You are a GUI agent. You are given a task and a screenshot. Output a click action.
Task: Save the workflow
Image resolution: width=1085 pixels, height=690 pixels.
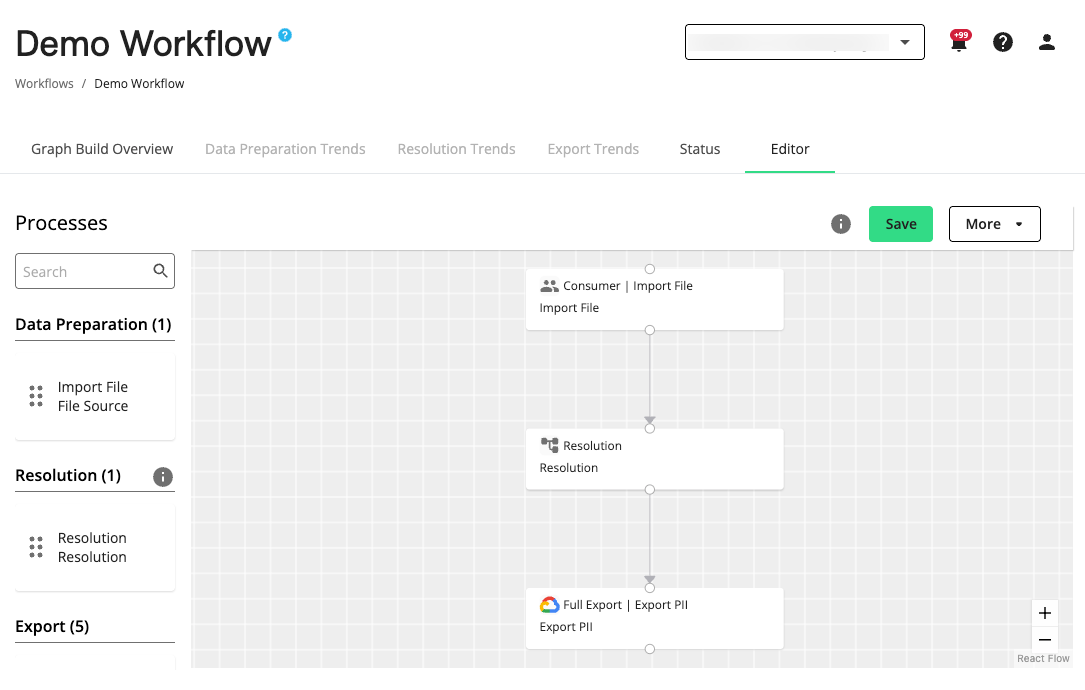pos(900,224)
